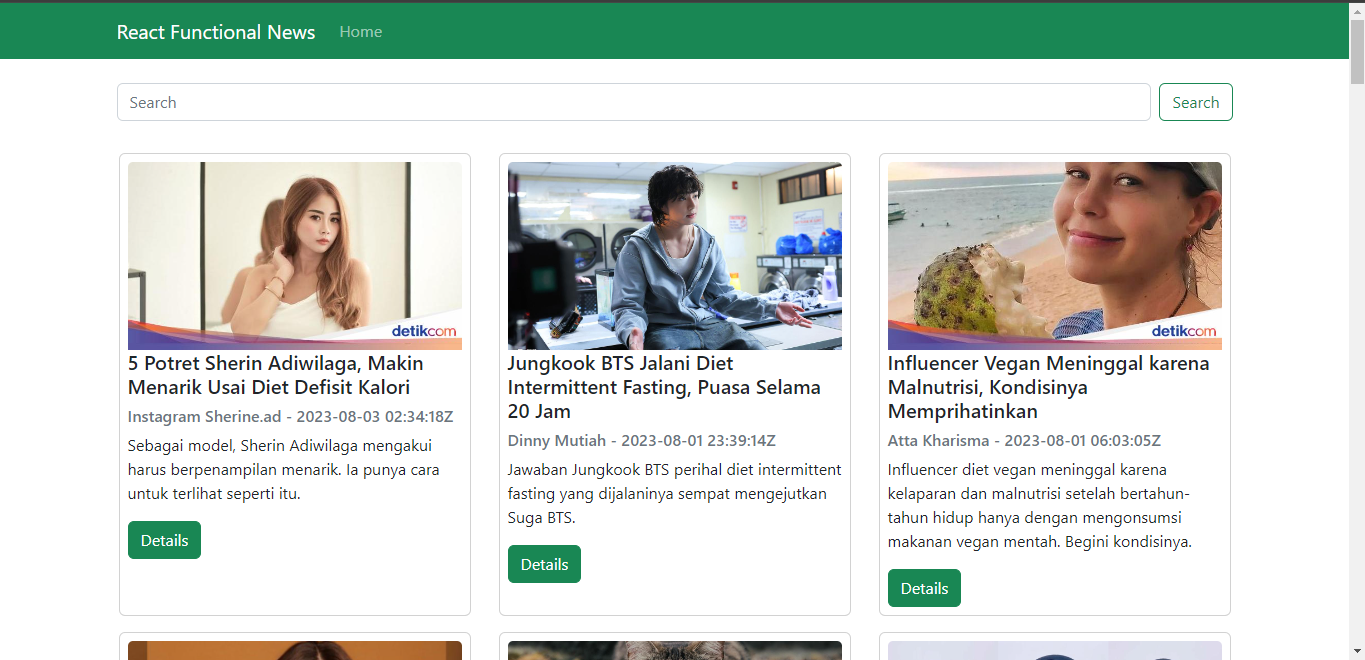This screenshot has width=1365, height=660.
Task: Open Details for the Jungkook BTS article
Action: coord(544,564)
